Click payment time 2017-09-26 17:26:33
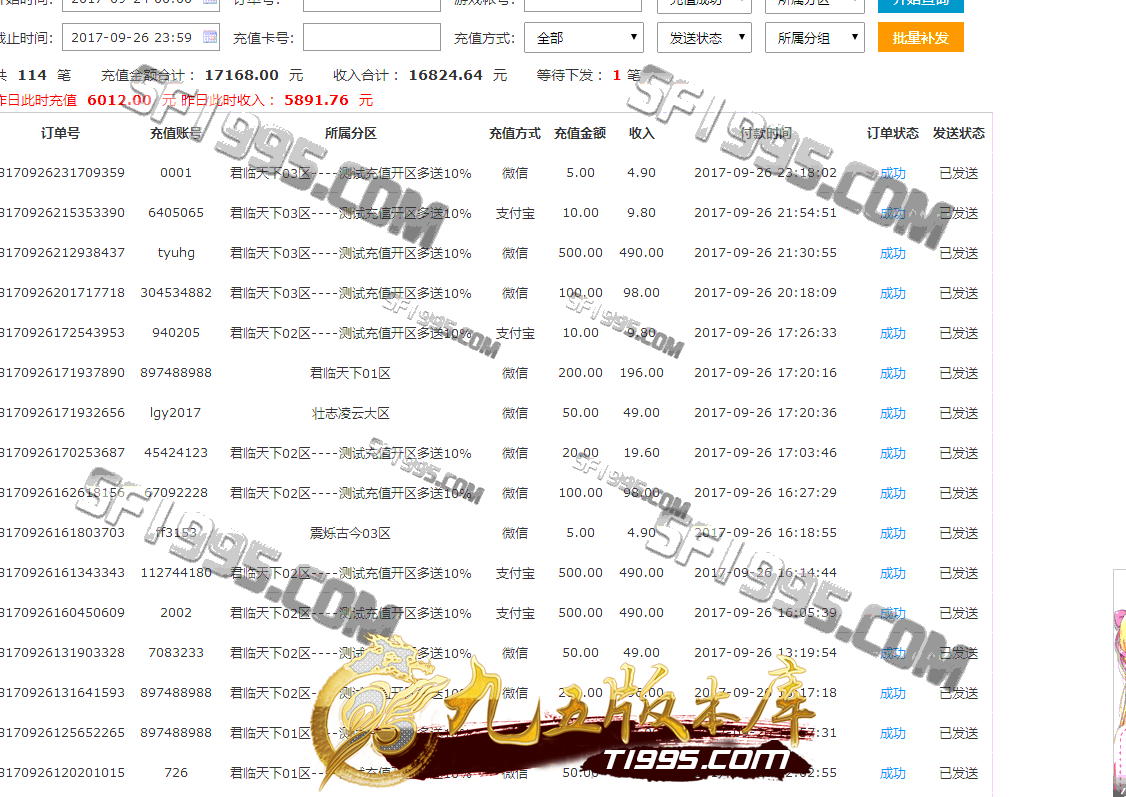 766,333
